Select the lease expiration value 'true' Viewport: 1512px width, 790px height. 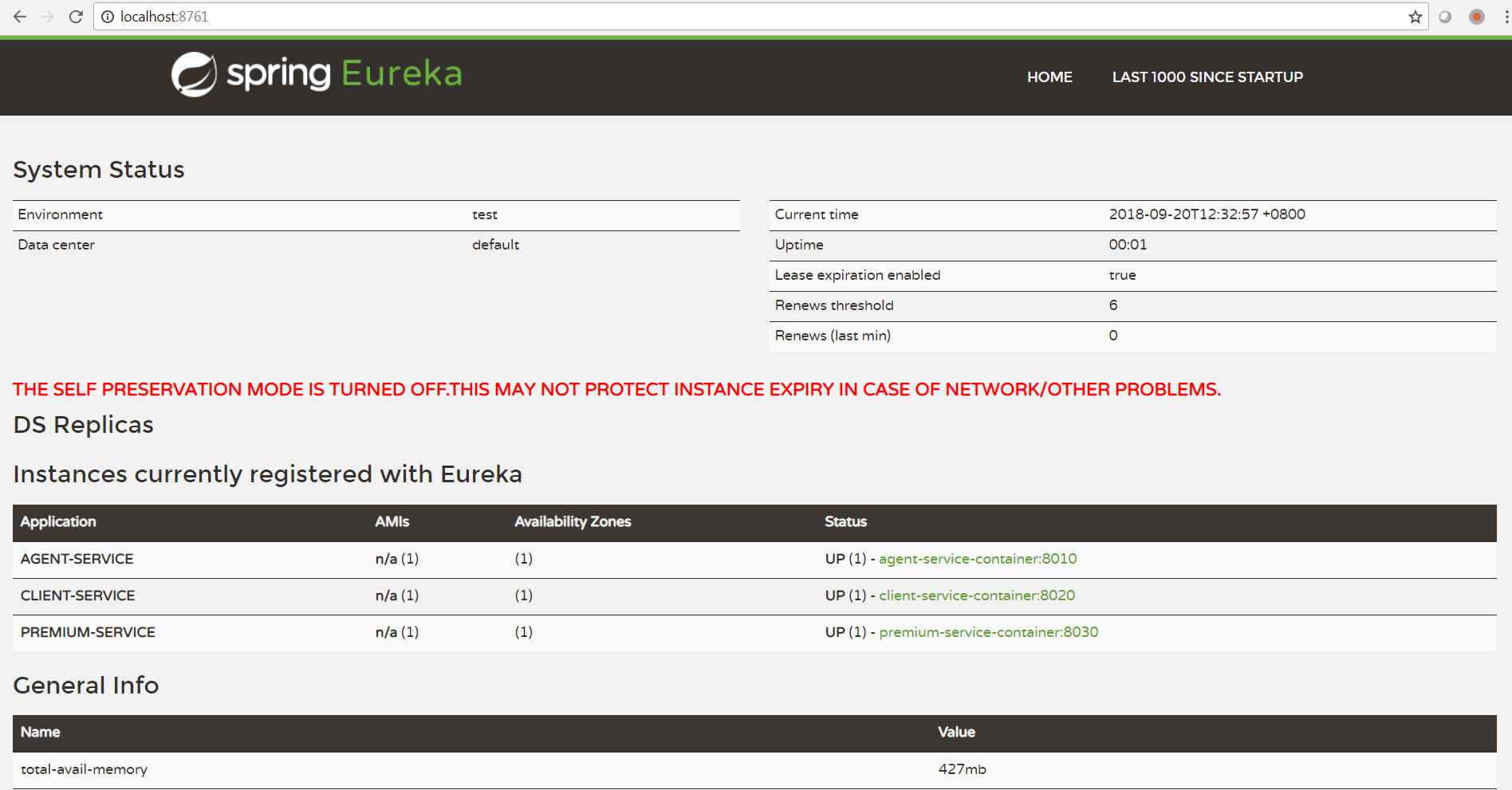(1122, 275)
